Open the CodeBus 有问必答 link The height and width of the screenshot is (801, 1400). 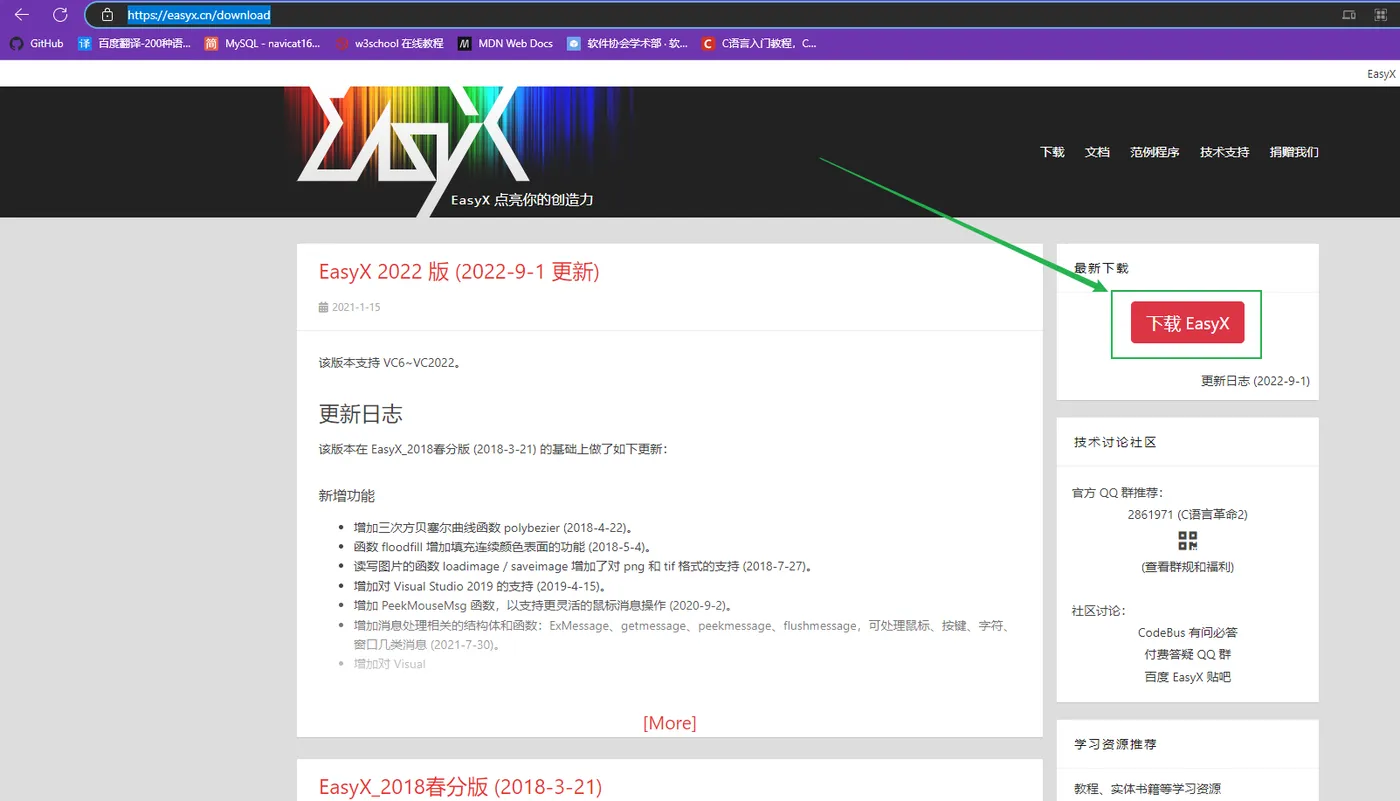1187,633
